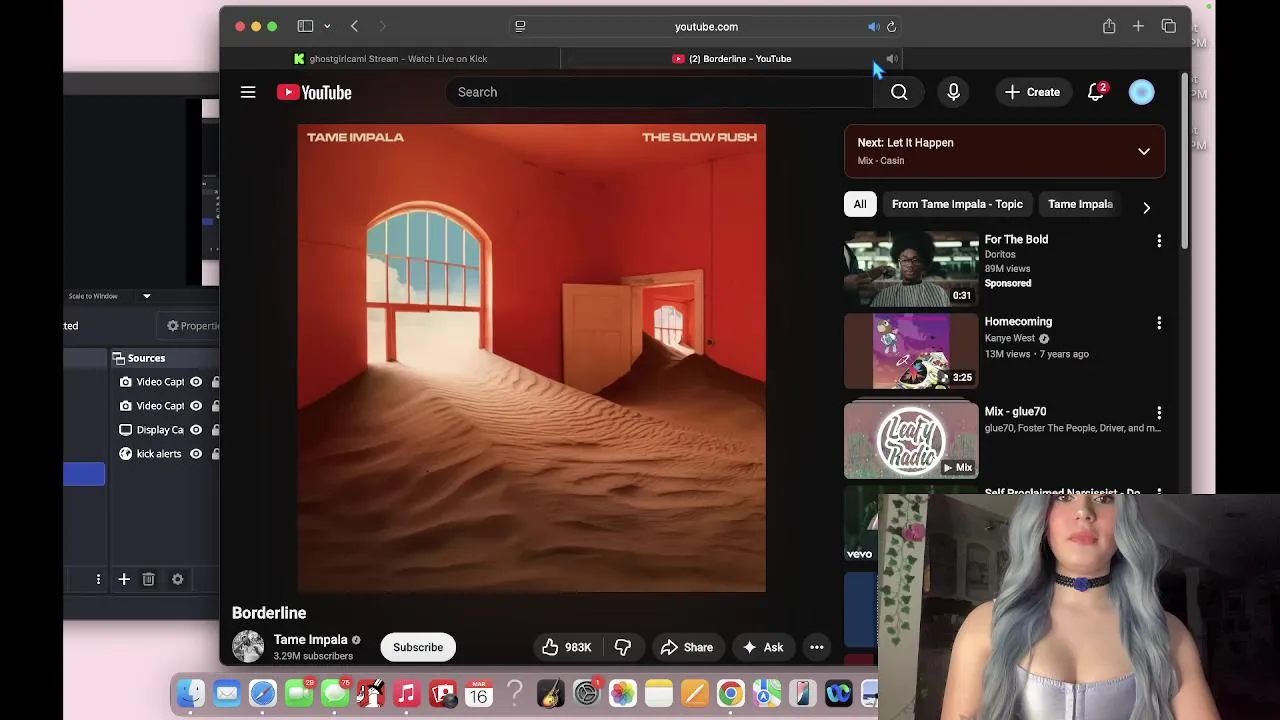Select the highlighted OBS scene item

click(84, 474)
